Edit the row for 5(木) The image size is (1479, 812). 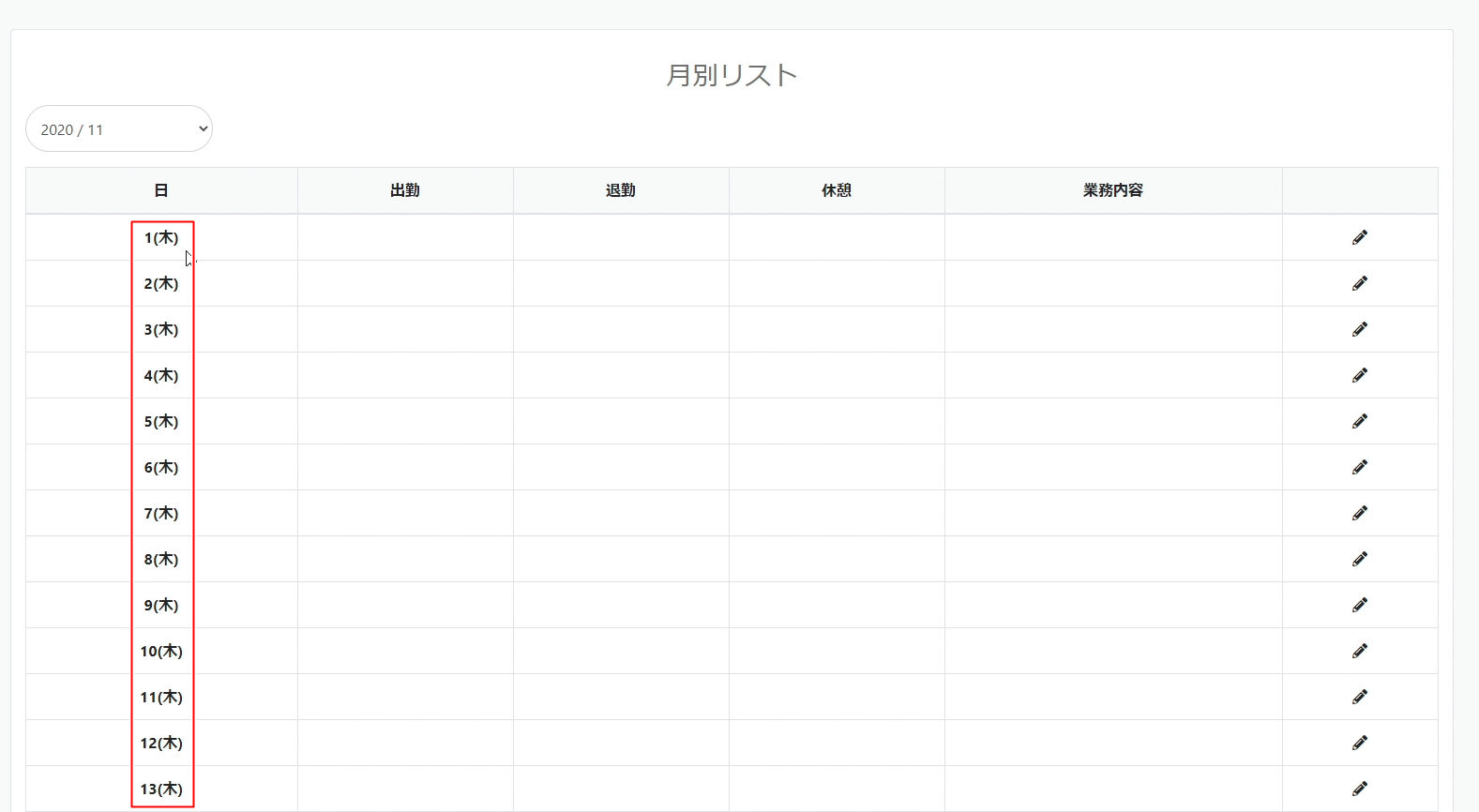pos(1360,421)
